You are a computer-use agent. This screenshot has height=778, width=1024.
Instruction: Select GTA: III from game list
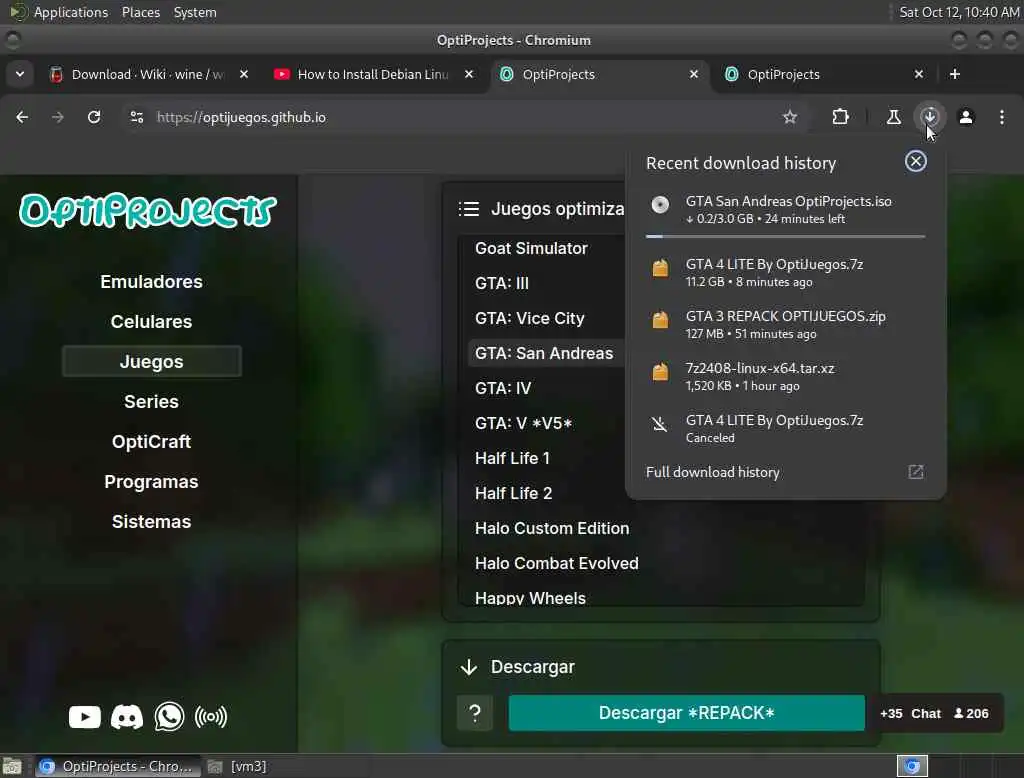pos(502,283)
